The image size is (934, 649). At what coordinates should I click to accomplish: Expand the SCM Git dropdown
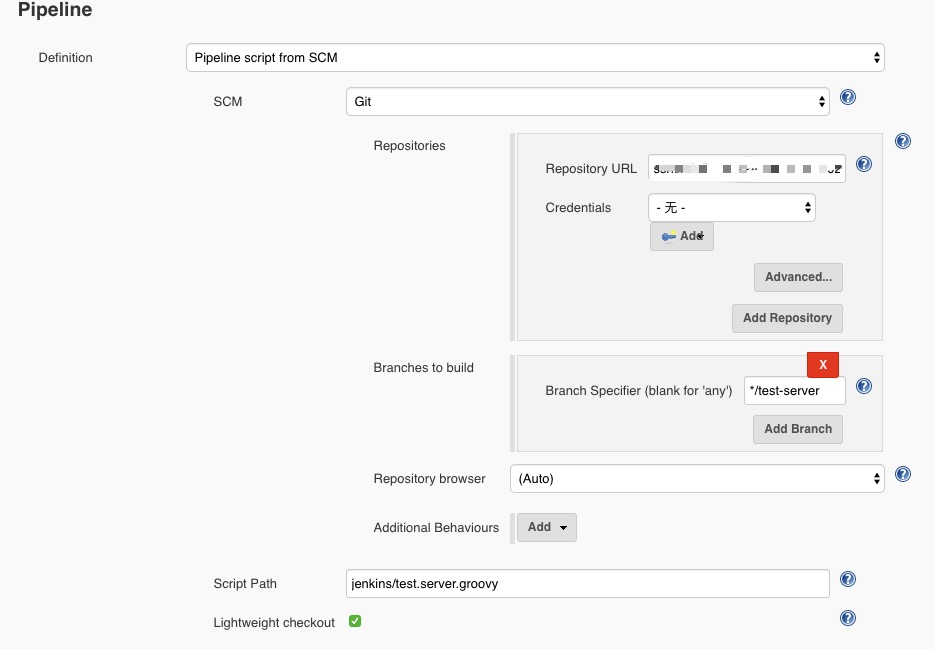(587, 101)
